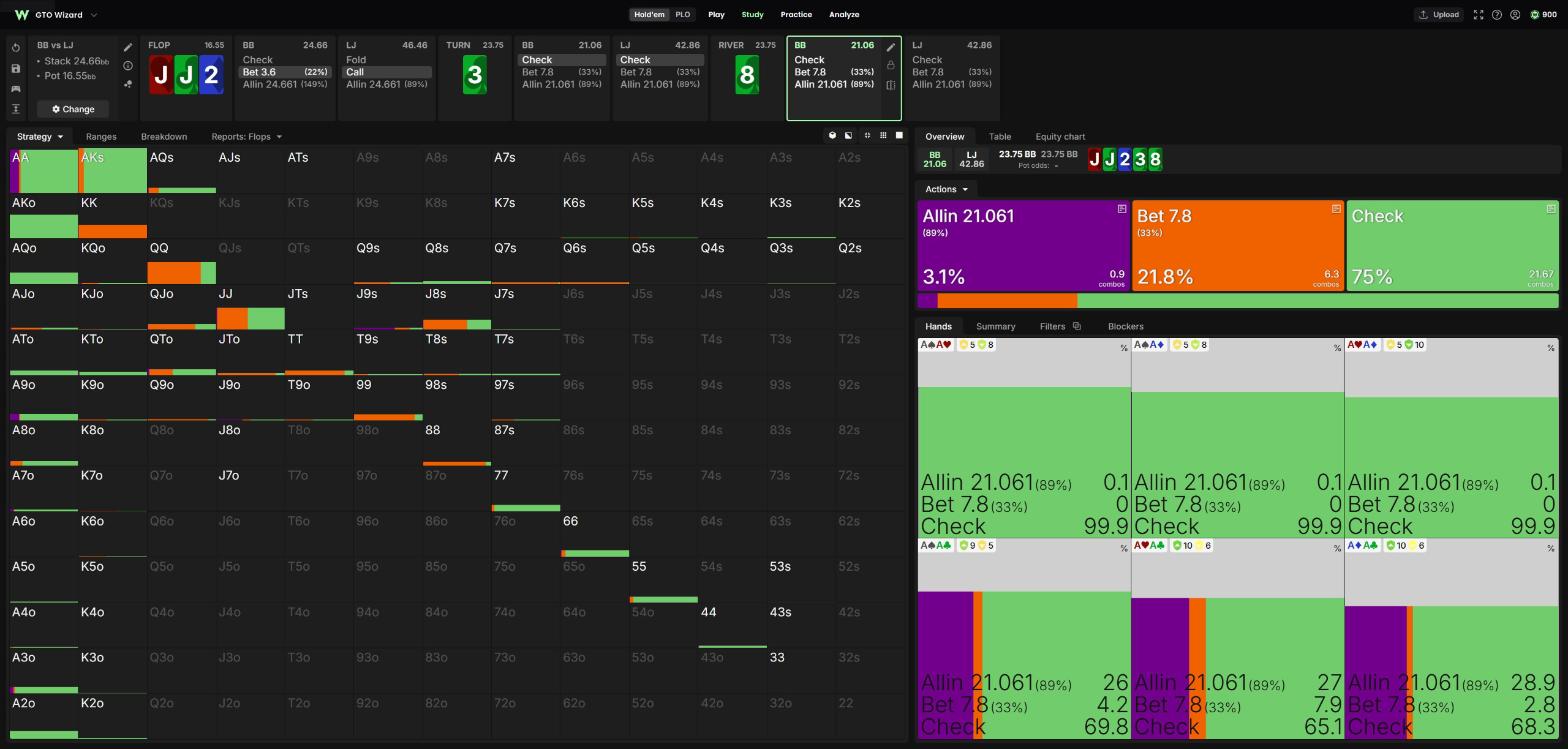The image size is (1568, 749).
Task: Click pencil edit icon beside BB vs LJ
Action: coord(128,47)
